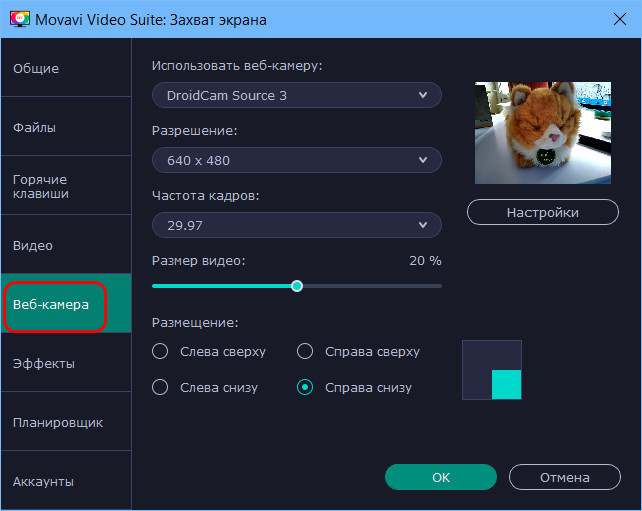Switch to the Эффекты tab

click(66, 363)
